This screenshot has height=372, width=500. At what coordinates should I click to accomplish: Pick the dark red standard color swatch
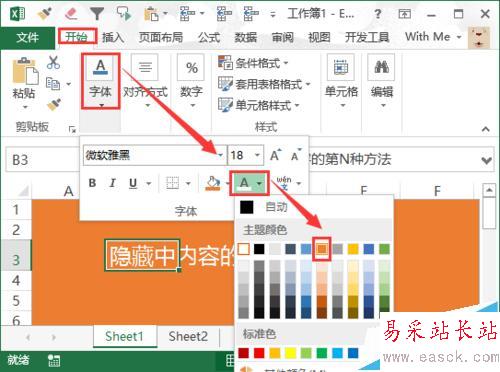243,353
